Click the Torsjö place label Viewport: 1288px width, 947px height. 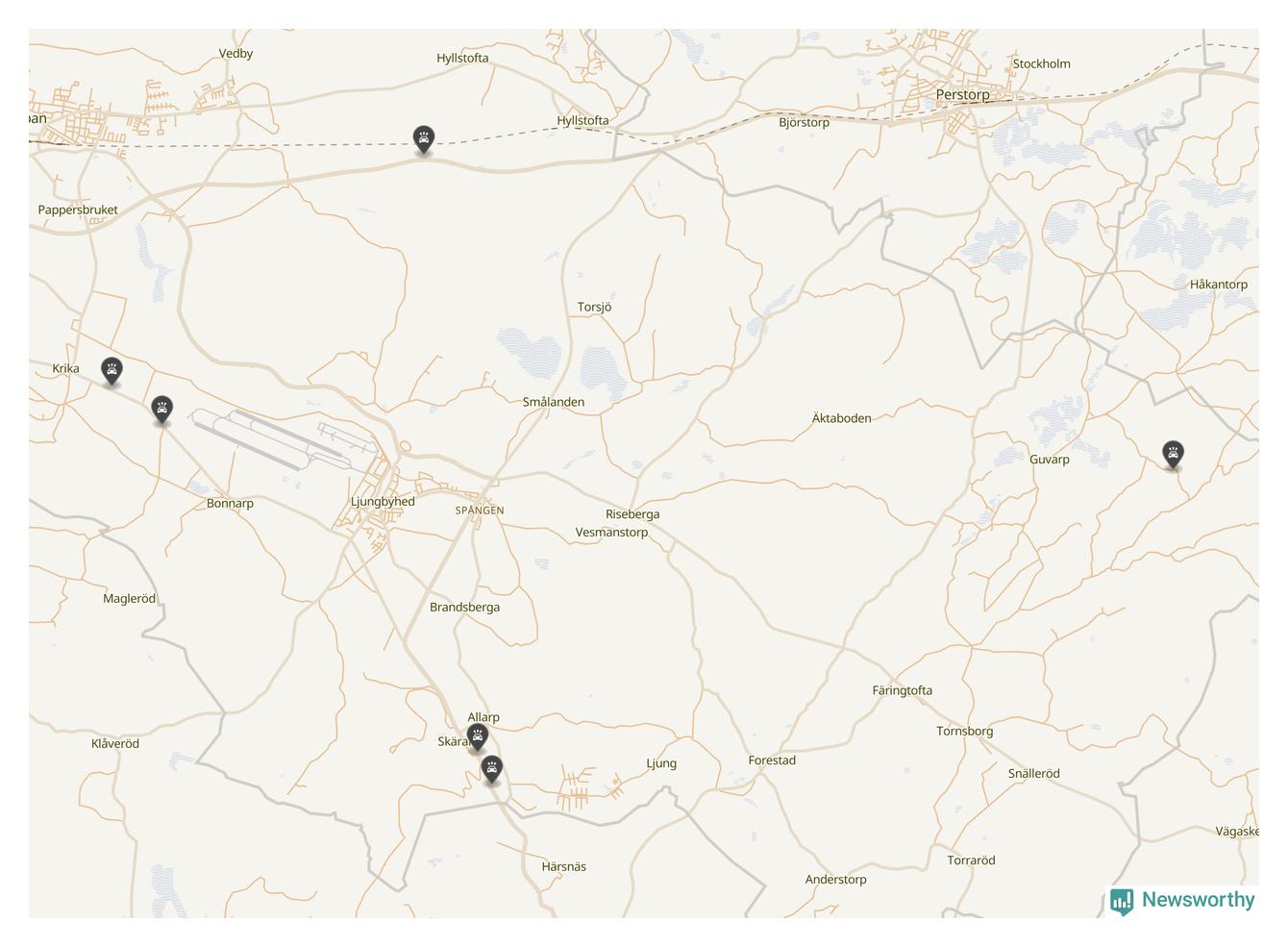point(594,307)
